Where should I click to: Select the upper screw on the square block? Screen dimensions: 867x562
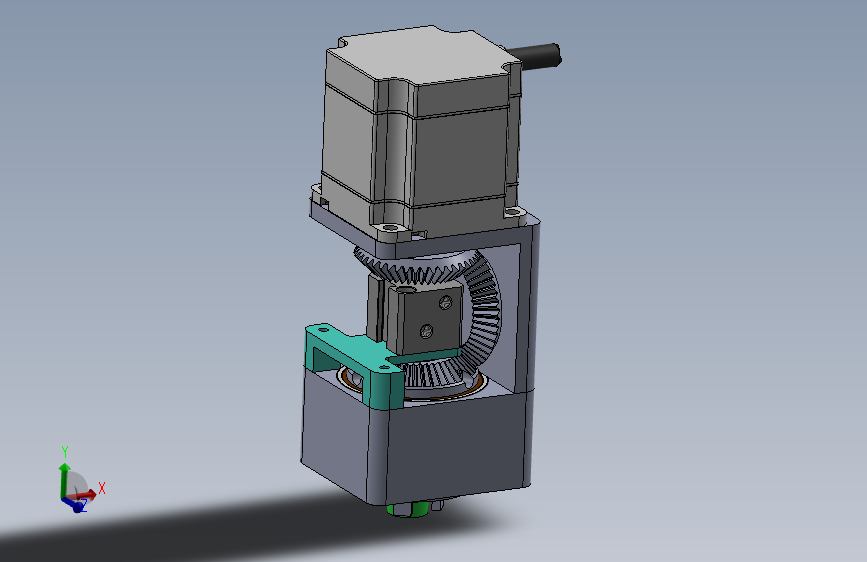click(x=446, y=303)
